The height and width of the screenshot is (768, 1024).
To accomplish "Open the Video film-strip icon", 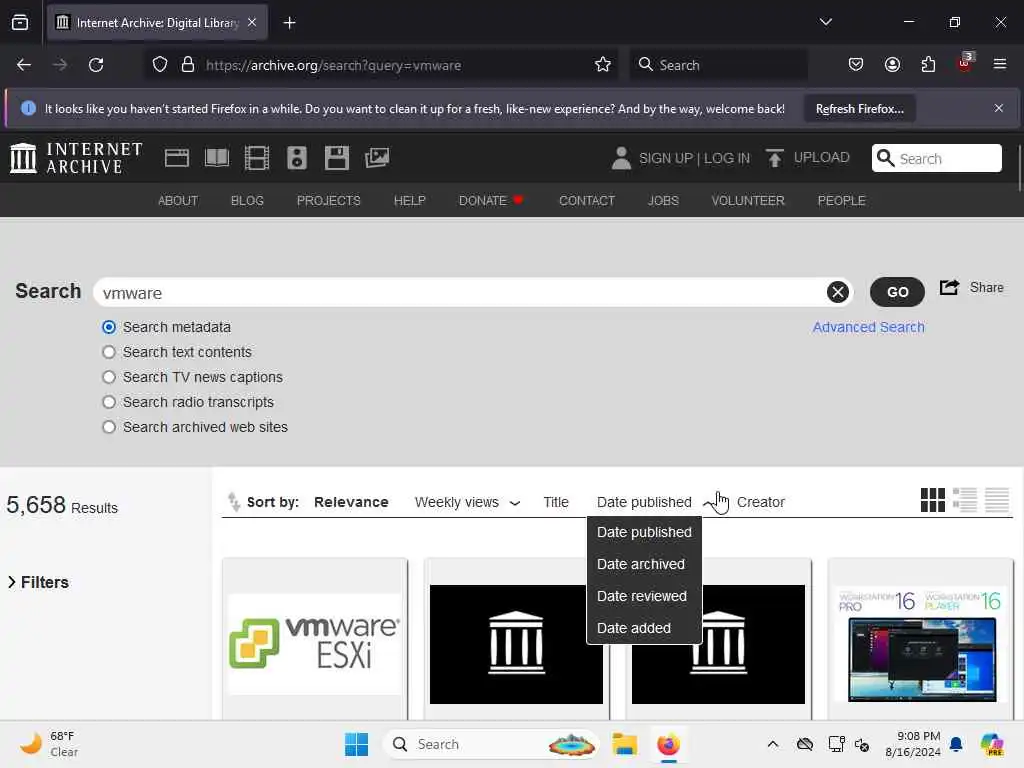I will coord(257,158).
